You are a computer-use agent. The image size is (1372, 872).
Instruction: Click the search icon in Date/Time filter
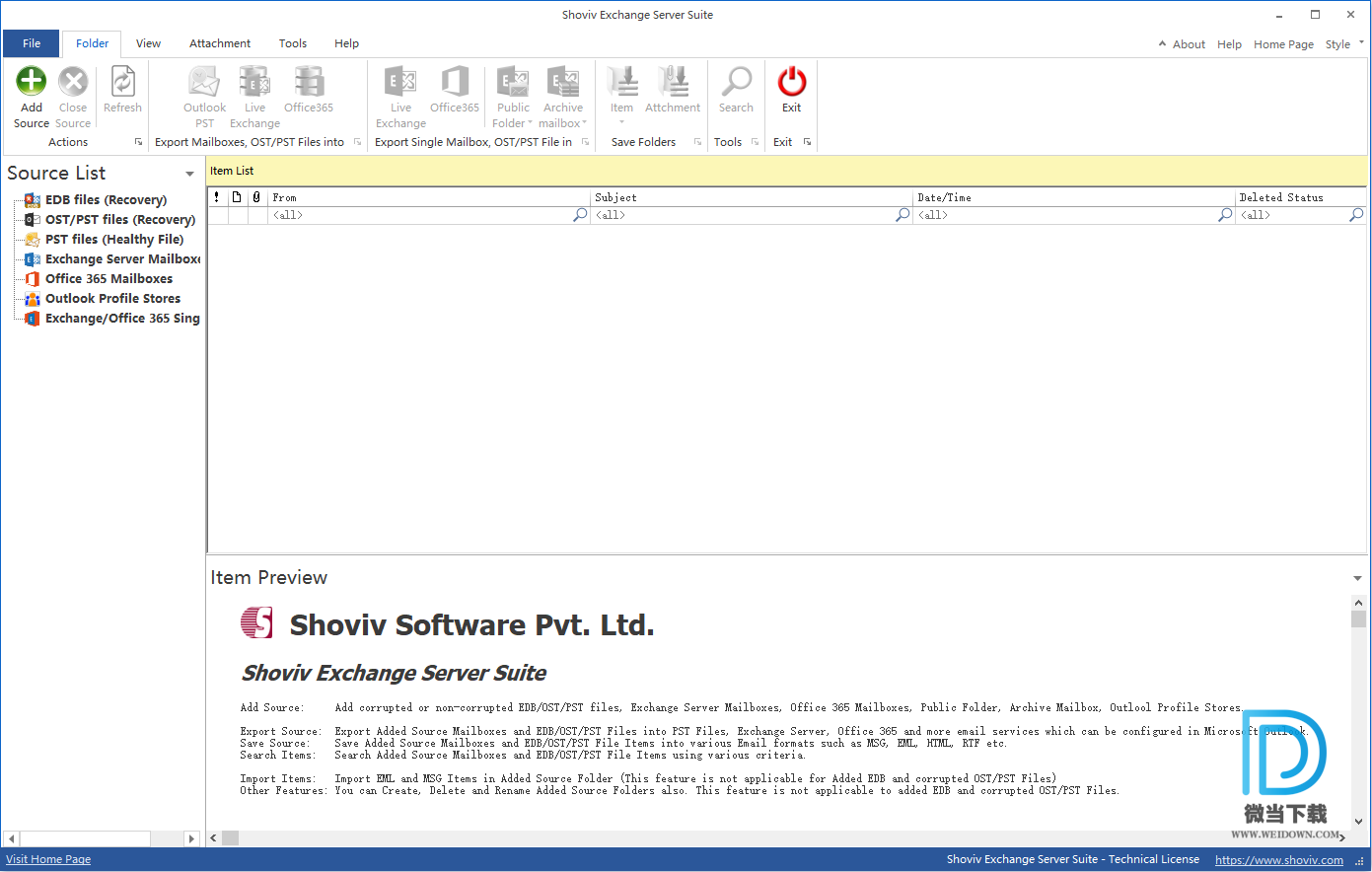pos(1225,214)
